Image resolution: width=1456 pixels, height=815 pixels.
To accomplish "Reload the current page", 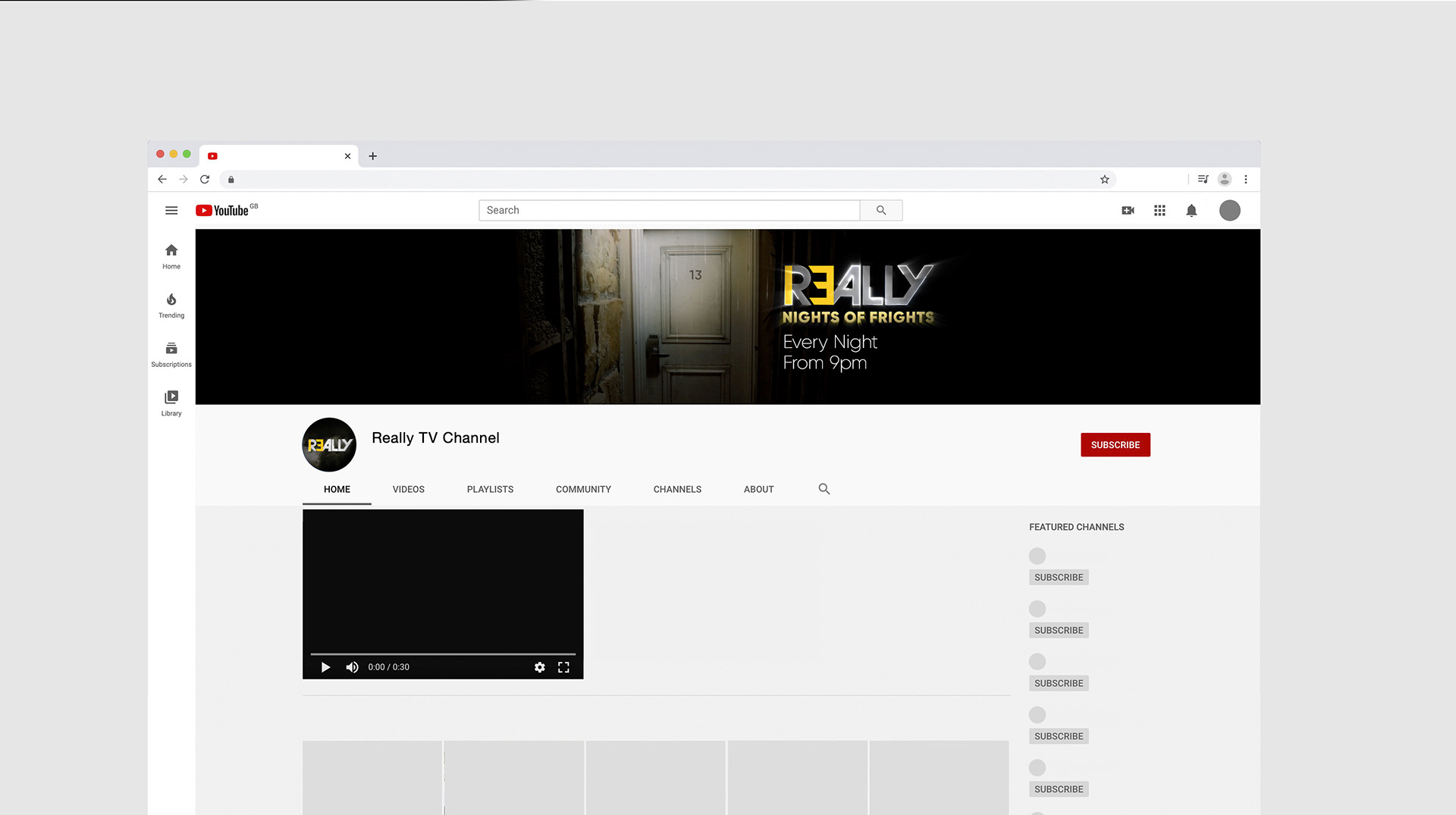I will (205, 179).
